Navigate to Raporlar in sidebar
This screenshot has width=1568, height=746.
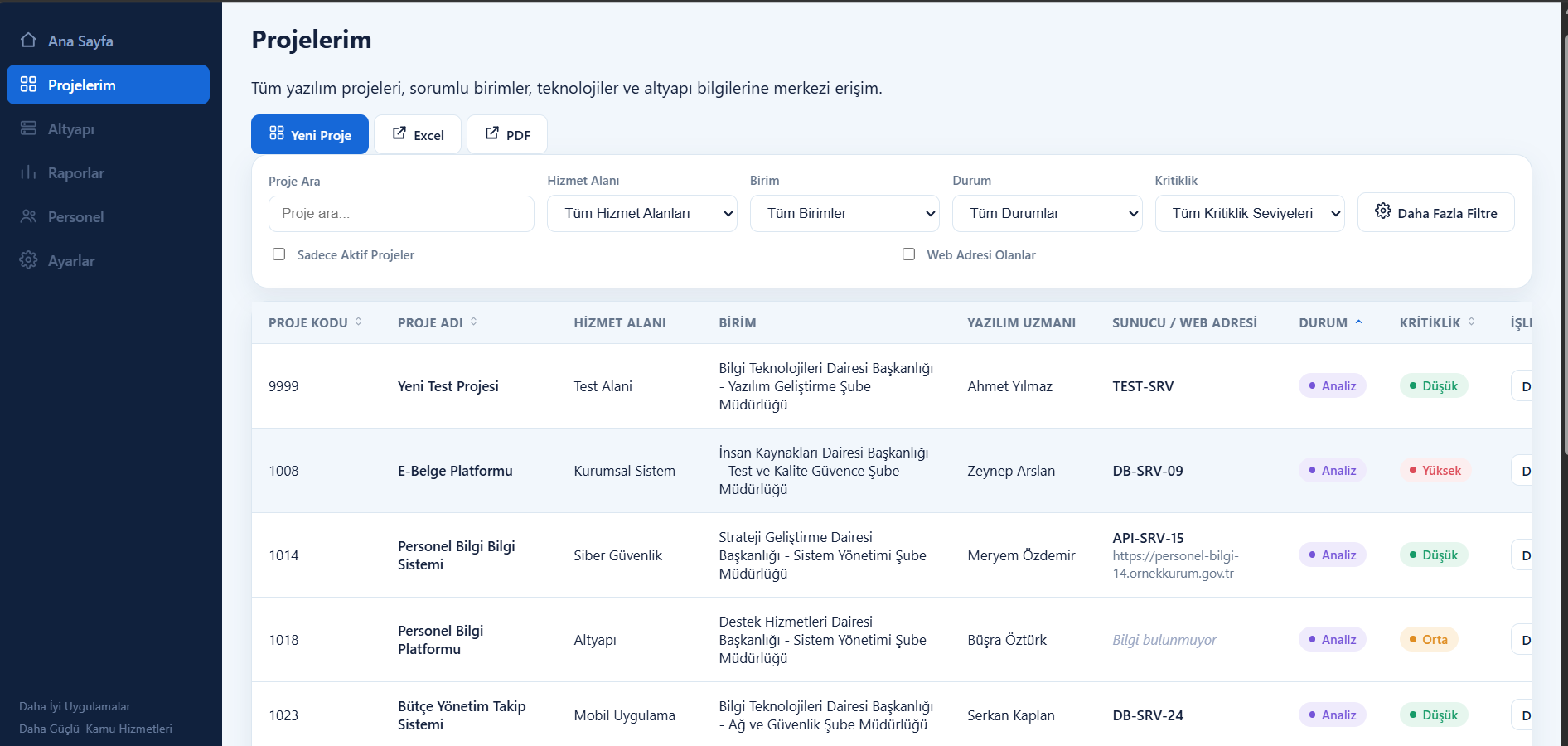point(108,172)
